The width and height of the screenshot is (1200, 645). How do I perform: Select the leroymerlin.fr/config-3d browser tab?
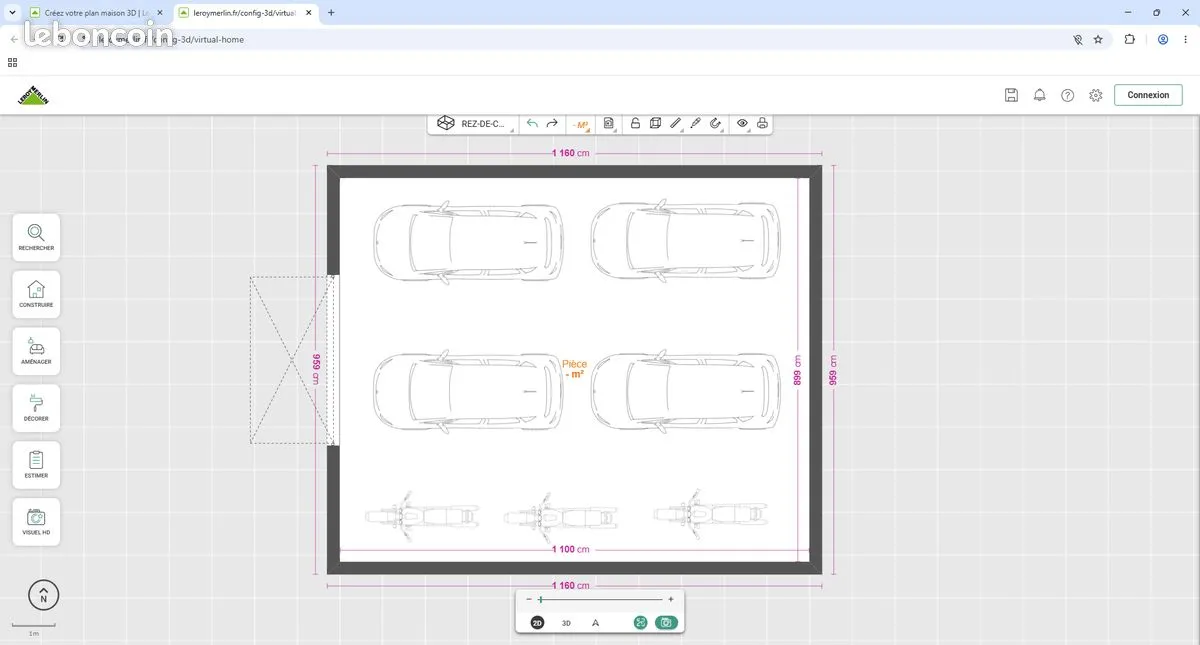pos(245,13)
